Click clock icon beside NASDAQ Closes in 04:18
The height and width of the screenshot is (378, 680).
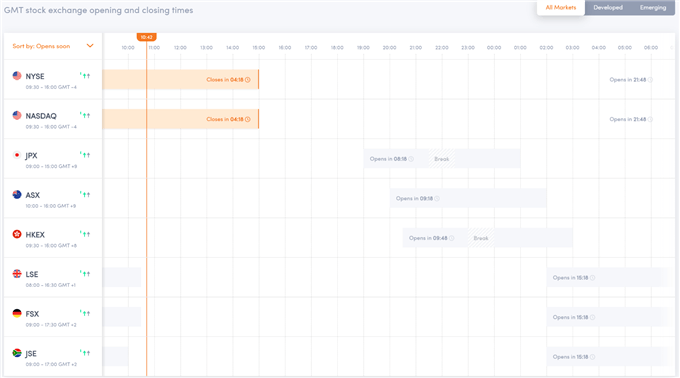248,119
